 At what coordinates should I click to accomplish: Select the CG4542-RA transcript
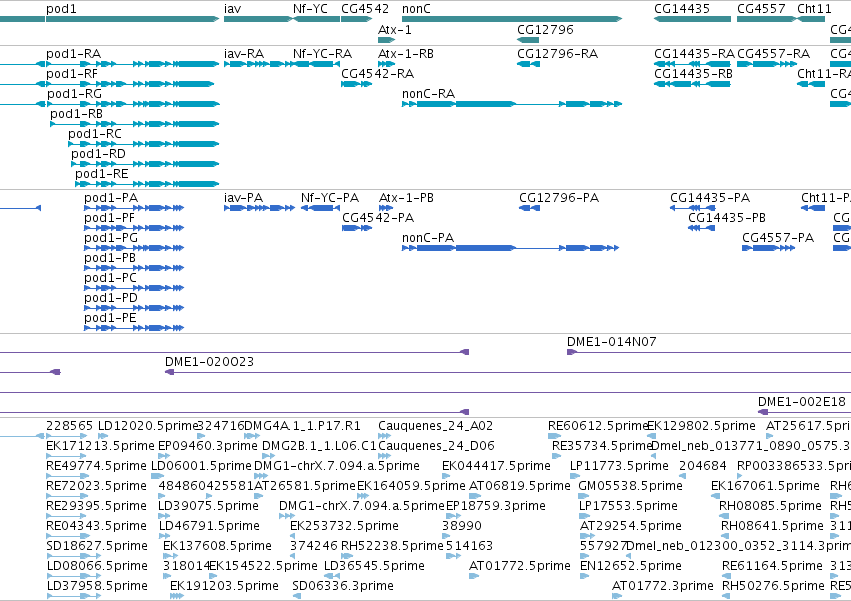[x=357, y=84]
